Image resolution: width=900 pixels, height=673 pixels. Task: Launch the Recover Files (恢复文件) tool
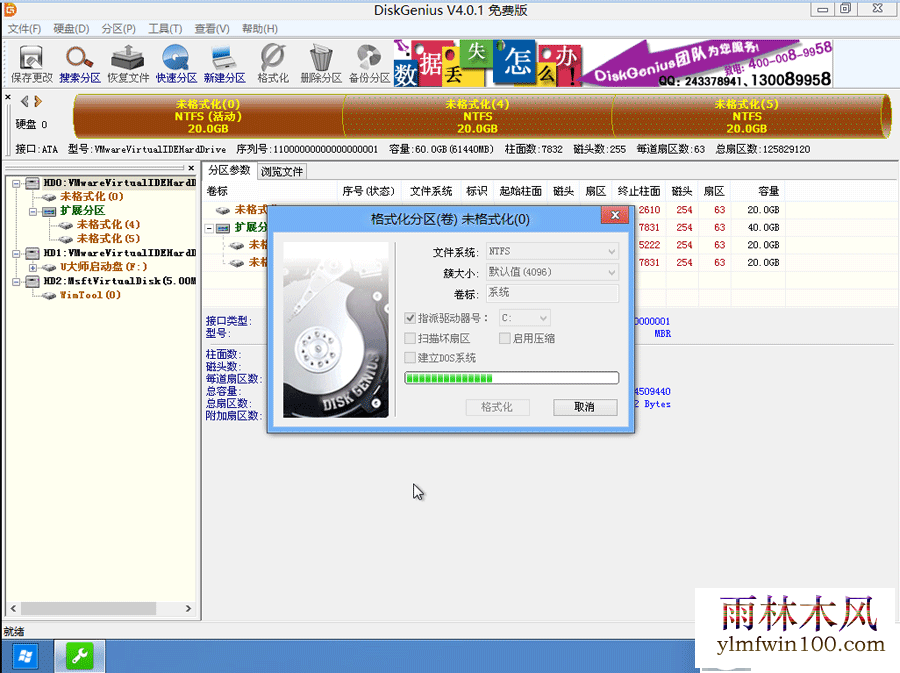tap(128, 64)
